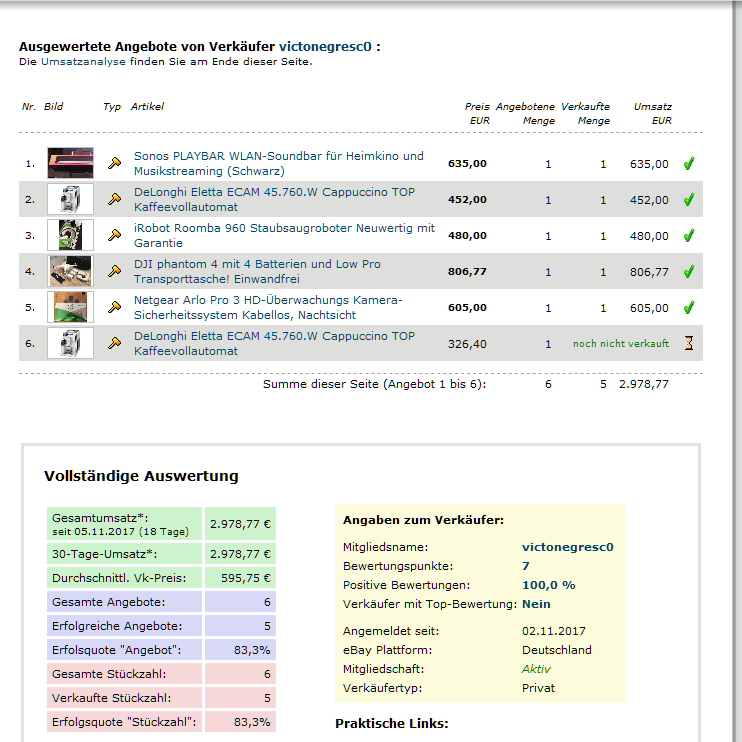Open seller link victonegresc0 in page heading
The width and height of the screenshot is (742, 742).
(x=325, y=47)
